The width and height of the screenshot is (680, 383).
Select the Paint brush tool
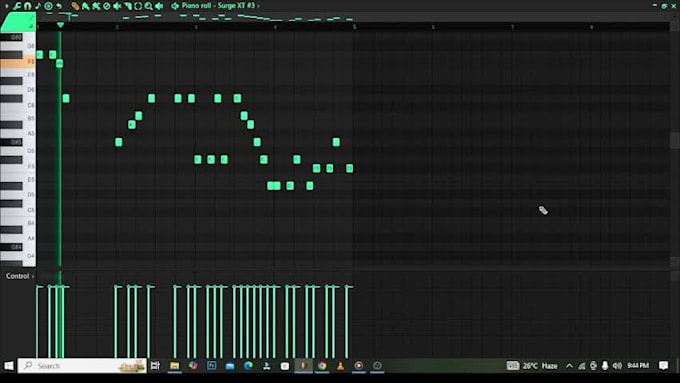click(86, 6)
